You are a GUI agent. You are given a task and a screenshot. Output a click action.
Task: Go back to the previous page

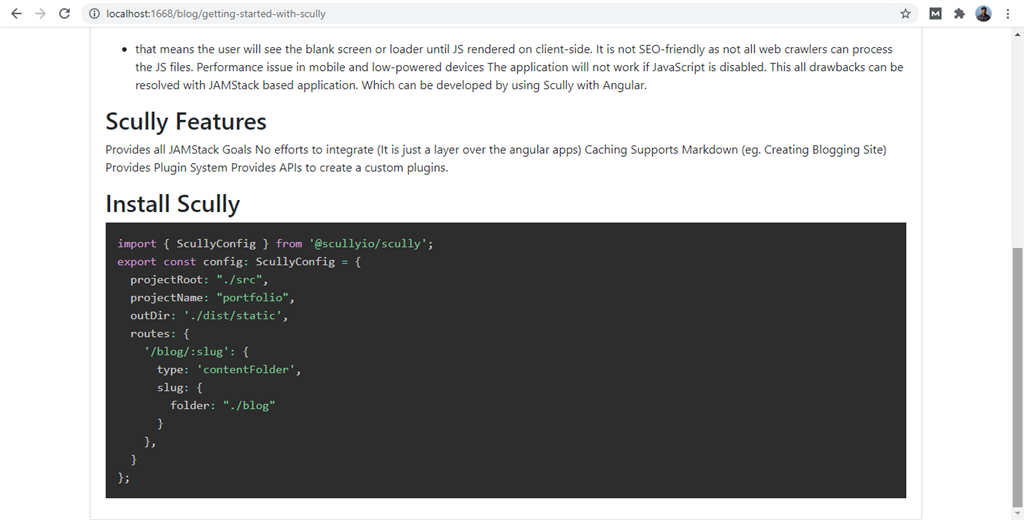pyautogui.click(x=16, y=14)
